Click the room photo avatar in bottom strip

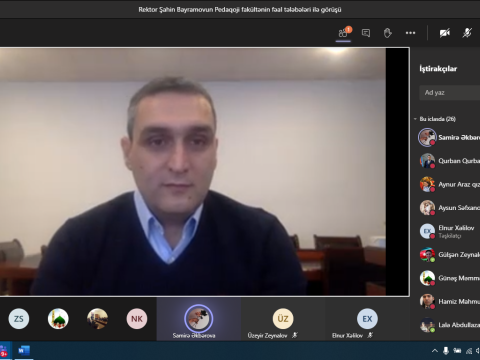97,319
